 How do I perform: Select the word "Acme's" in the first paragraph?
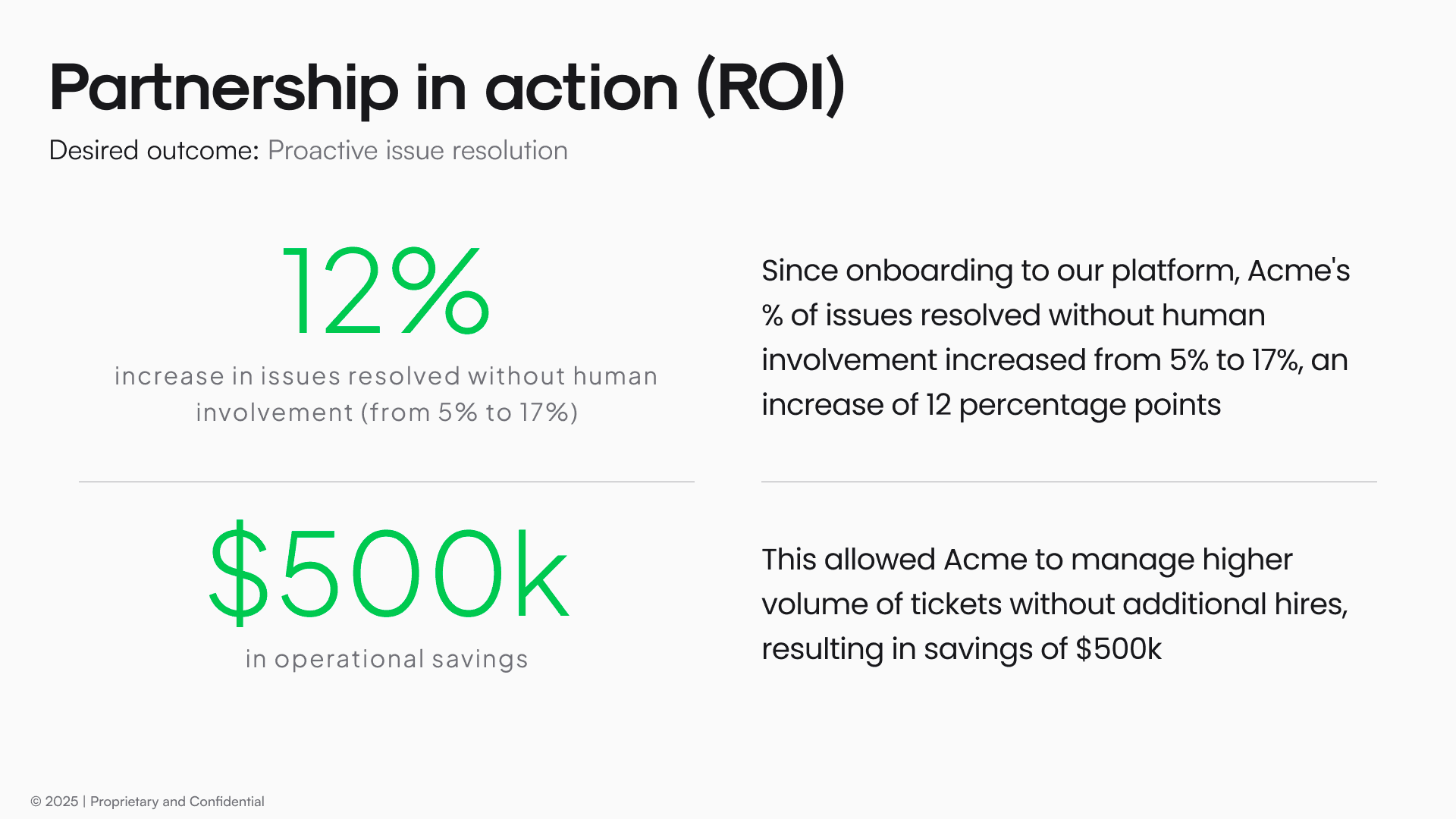click(1298, 271)
